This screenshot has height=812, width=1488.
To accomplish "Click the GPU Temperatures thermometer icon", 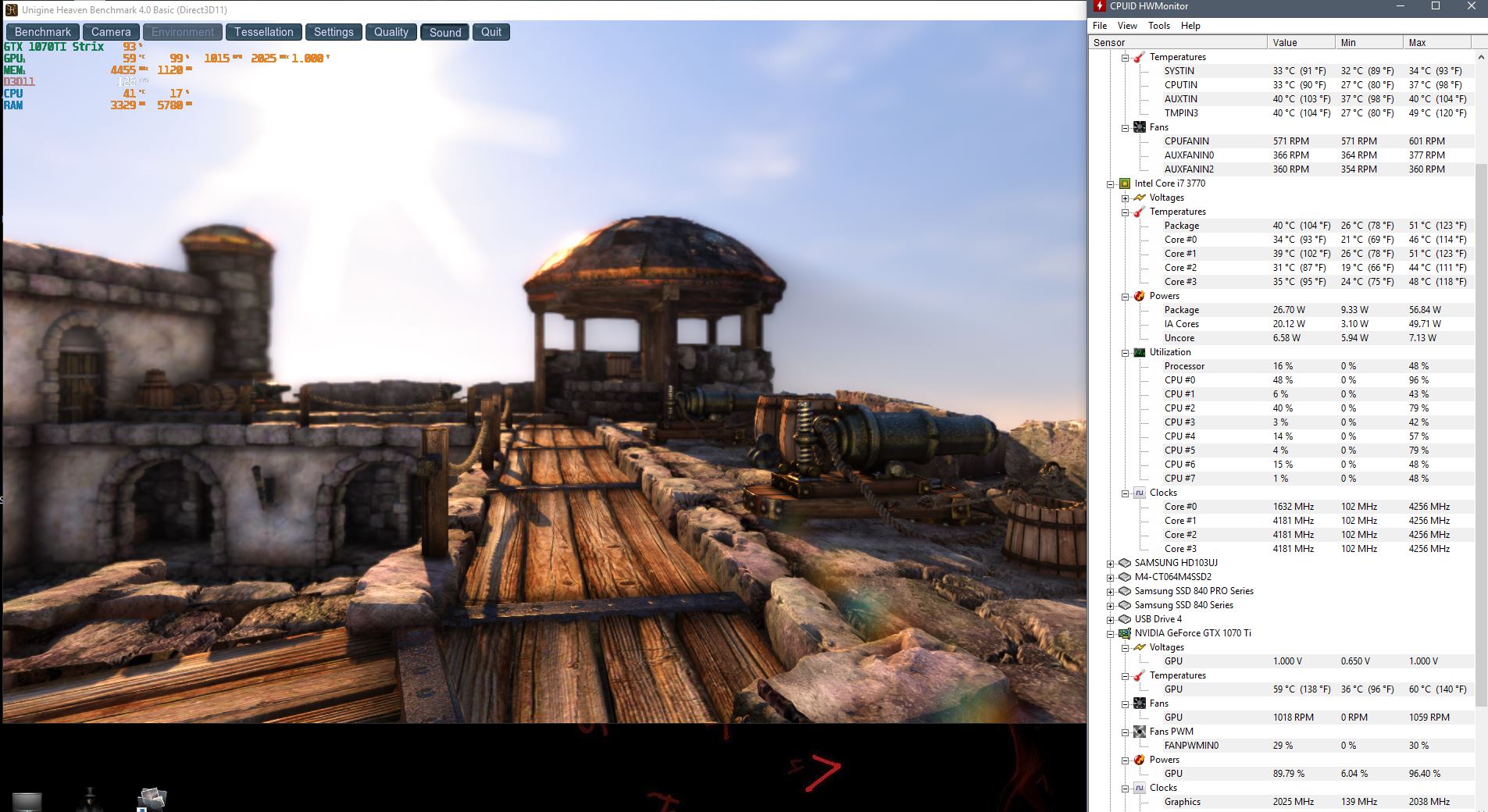I will [1140, 675].
